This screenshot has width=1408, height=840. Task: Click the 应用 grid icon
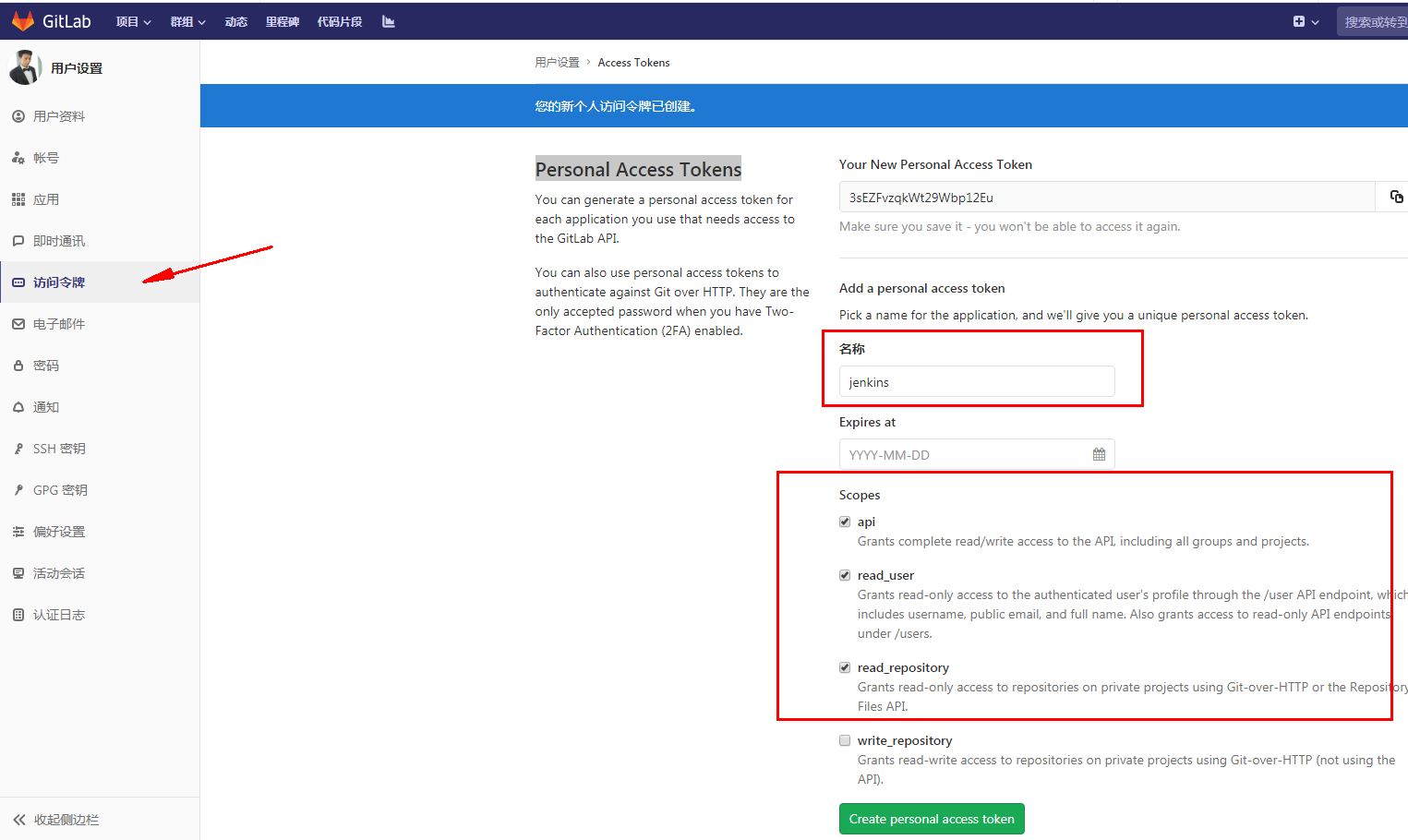(x=18, y=199)
